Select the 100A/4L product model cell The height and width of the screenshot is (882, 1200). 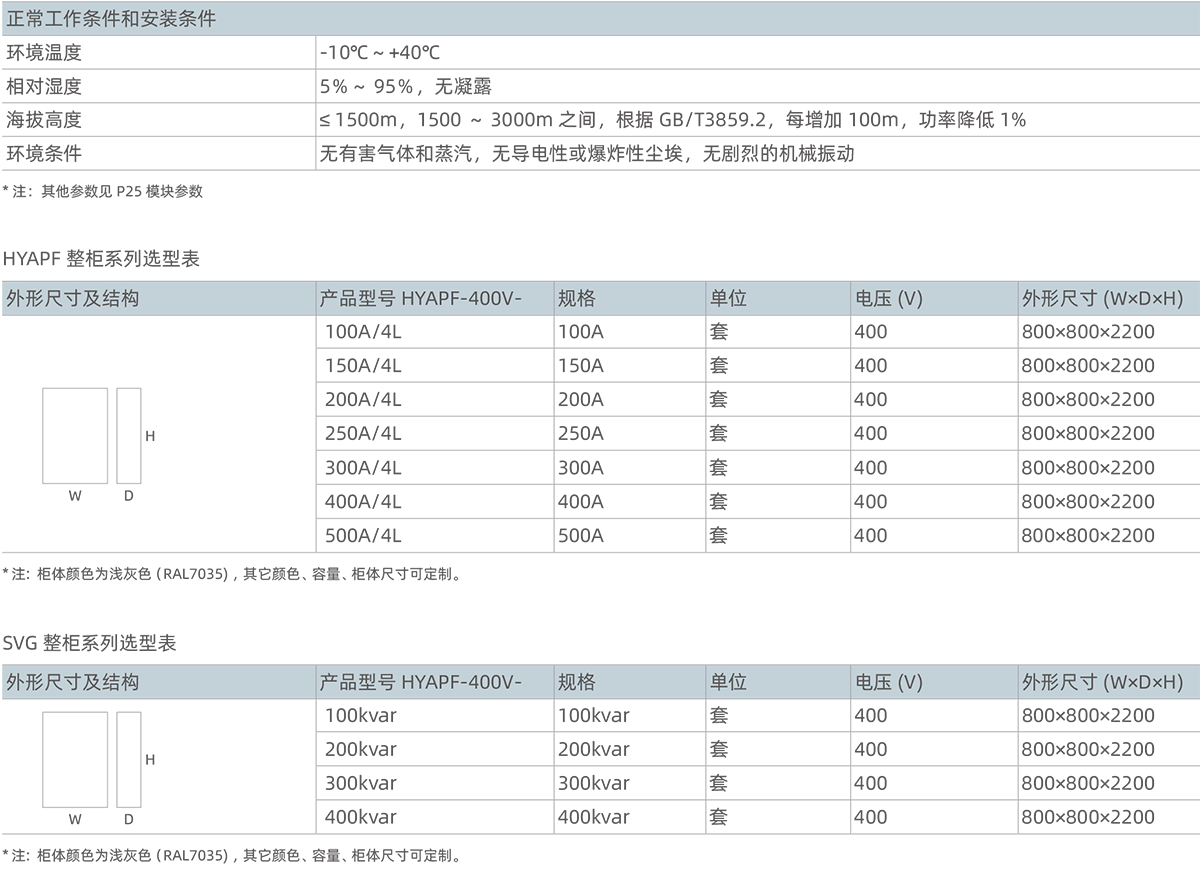click(363, 332)
